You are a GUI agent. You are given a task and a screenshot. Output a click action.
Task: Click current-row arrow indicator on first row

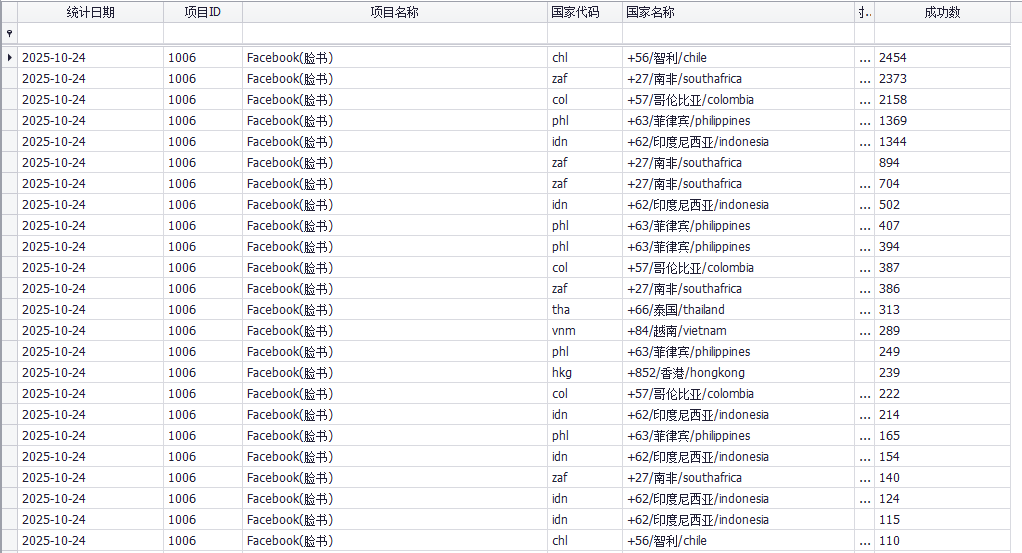[x=9, y=58]
